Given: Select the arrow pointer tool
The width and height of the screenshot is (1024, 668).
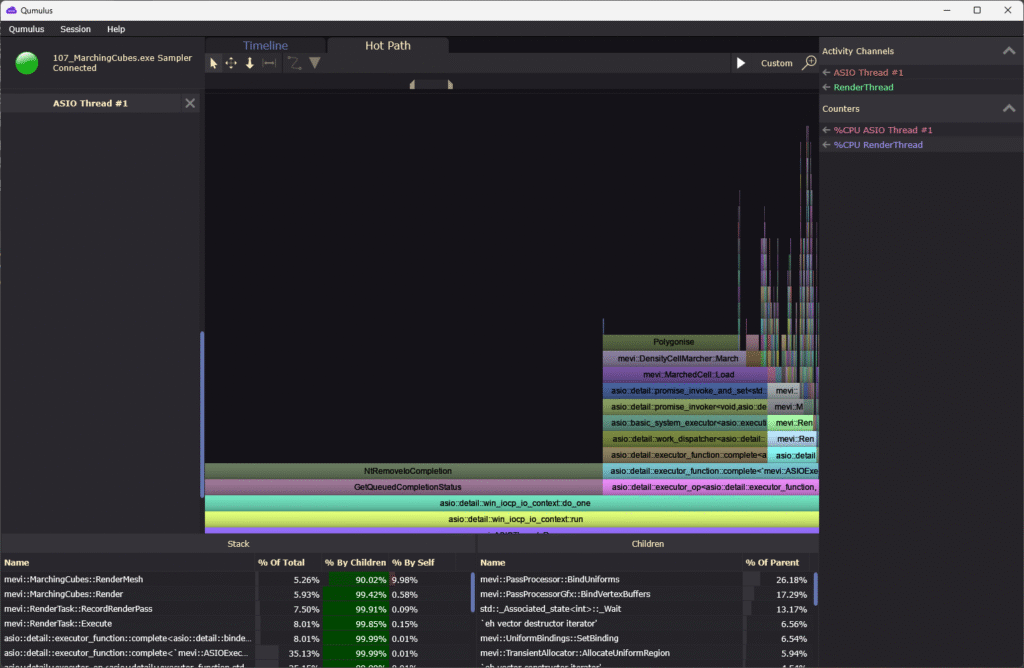Looking at the screenshot, I should coord(213,63).
